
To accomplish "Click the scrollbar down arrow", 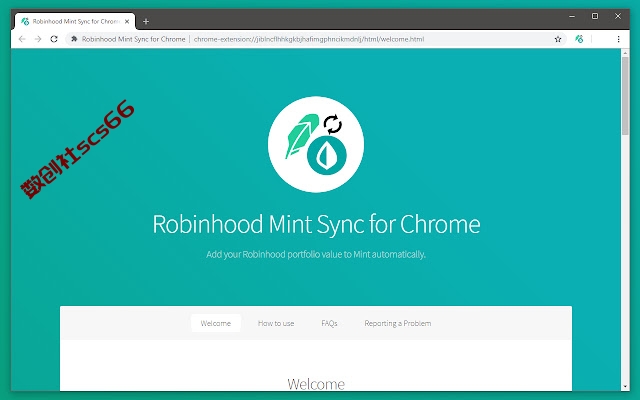I will [625, 387].
